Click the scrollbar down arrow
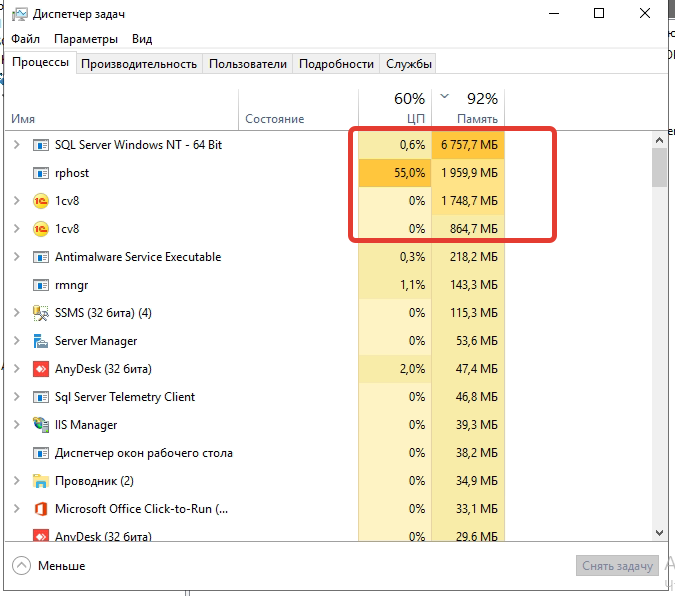 click(659, 533)
